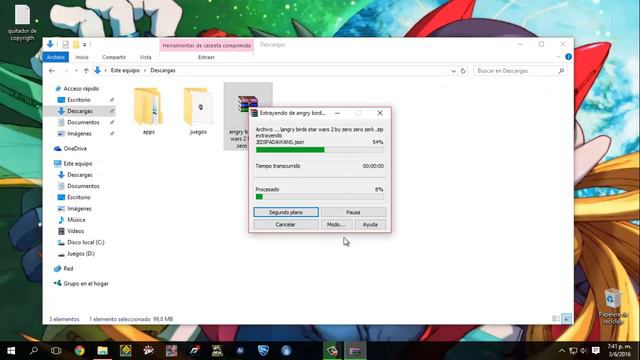The image size is (640, 360).
Task: Click the Buscar en Descargas search field
Action: click(521, 71)
